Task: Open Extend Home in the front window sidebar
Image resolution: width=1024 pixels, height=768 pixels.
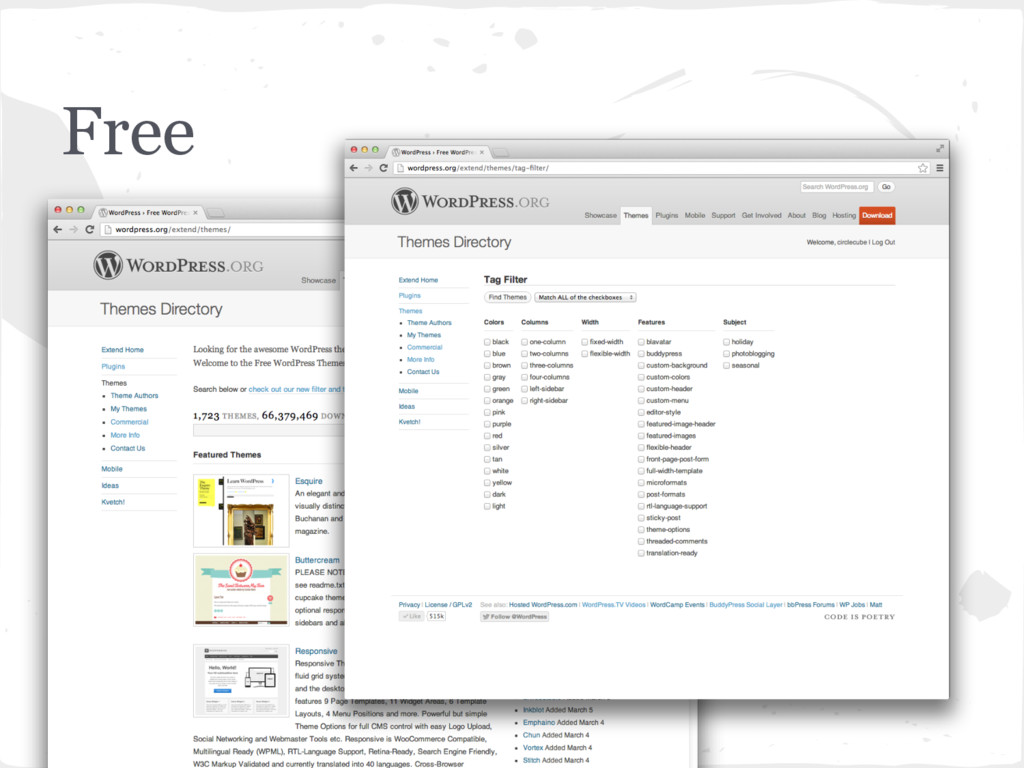Action: tap(419, 280)
